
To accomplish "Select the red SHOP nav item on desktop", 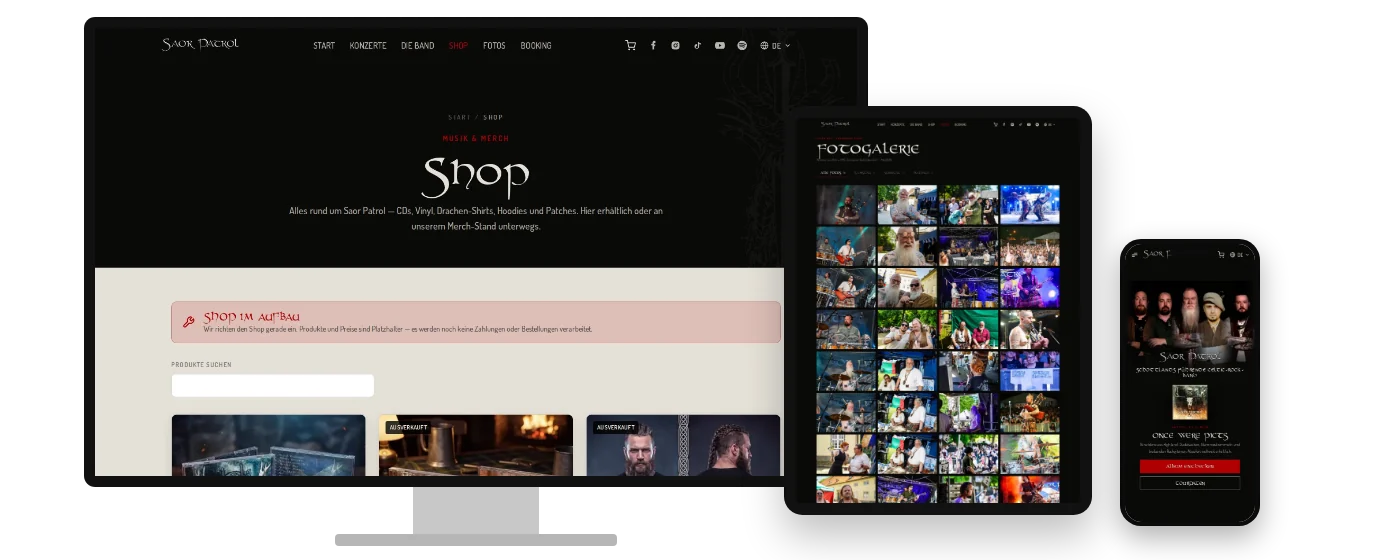I will point(458,46).
